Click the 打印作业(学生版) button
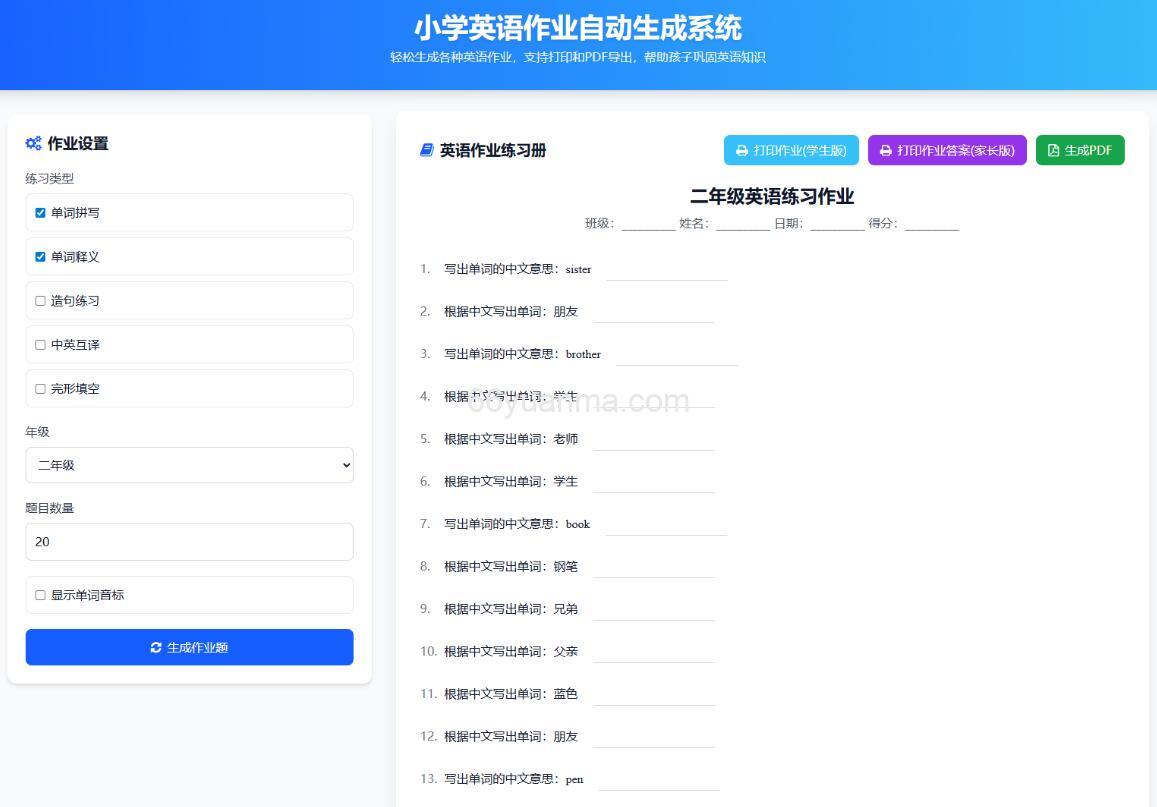Viewport: 1157px width, 807px height. click(791, 150)
